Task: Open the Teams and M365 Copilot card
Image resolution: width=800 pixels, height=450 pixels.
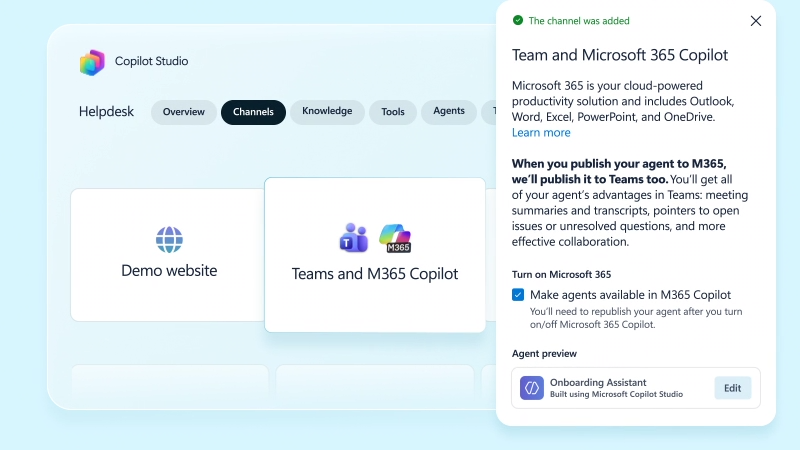Action: [375, 255]
